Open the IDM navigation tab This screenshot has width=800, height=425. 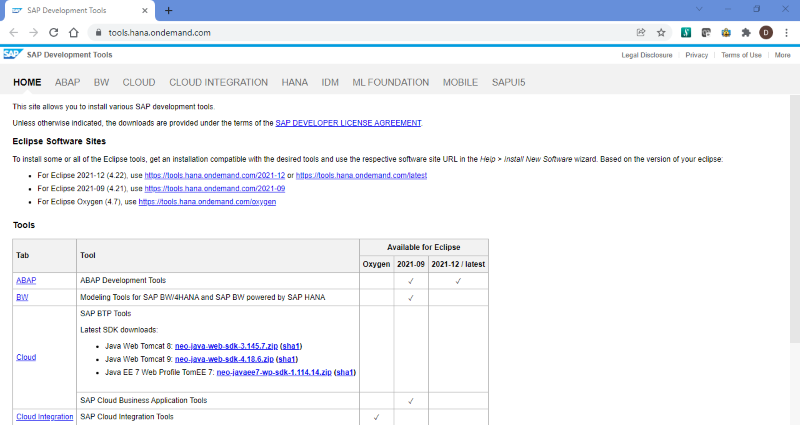pos(330,82)
